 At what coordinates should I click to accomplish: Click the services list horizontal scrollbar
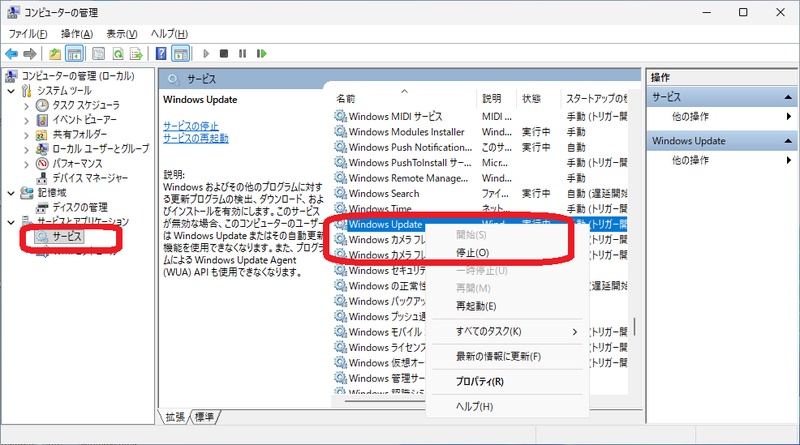[385, 402]
